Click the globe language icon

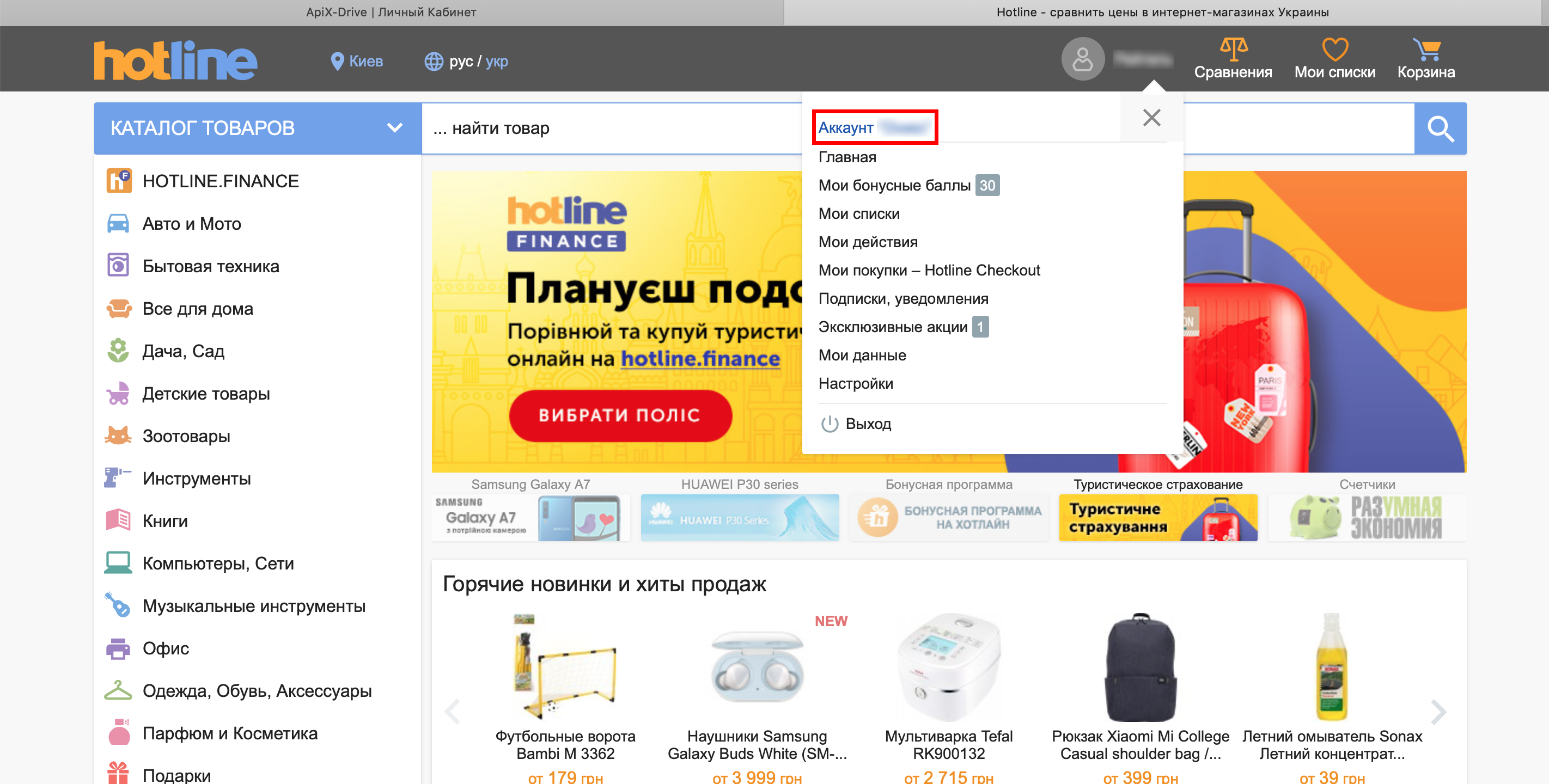[x=434, y=62]
